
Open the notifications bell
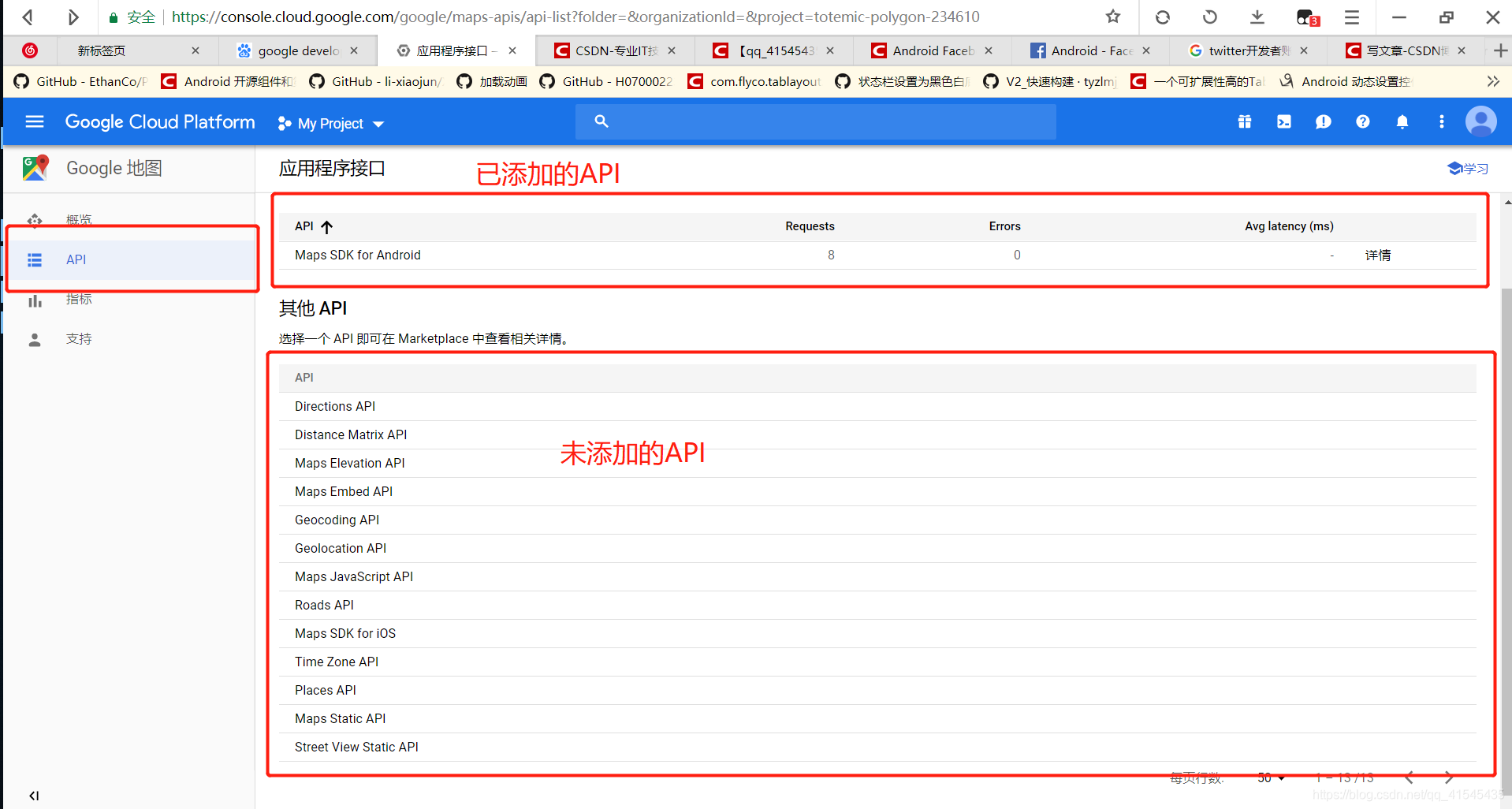click(x=1402, y=121)
